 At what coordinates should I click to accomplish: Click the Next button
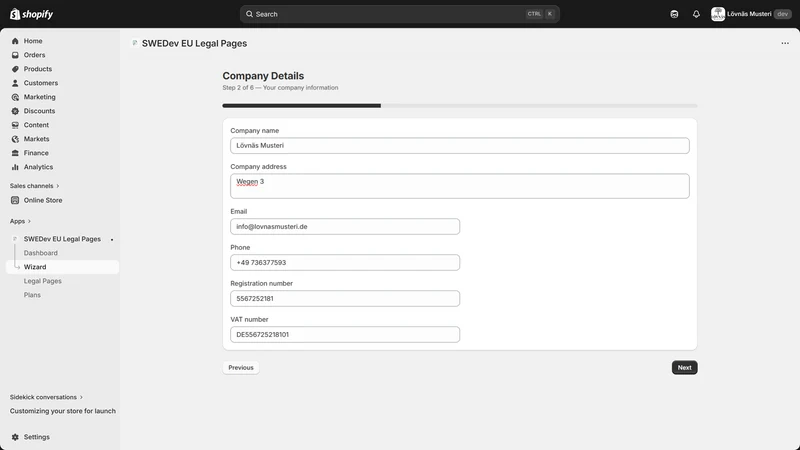tap(684, 367)
